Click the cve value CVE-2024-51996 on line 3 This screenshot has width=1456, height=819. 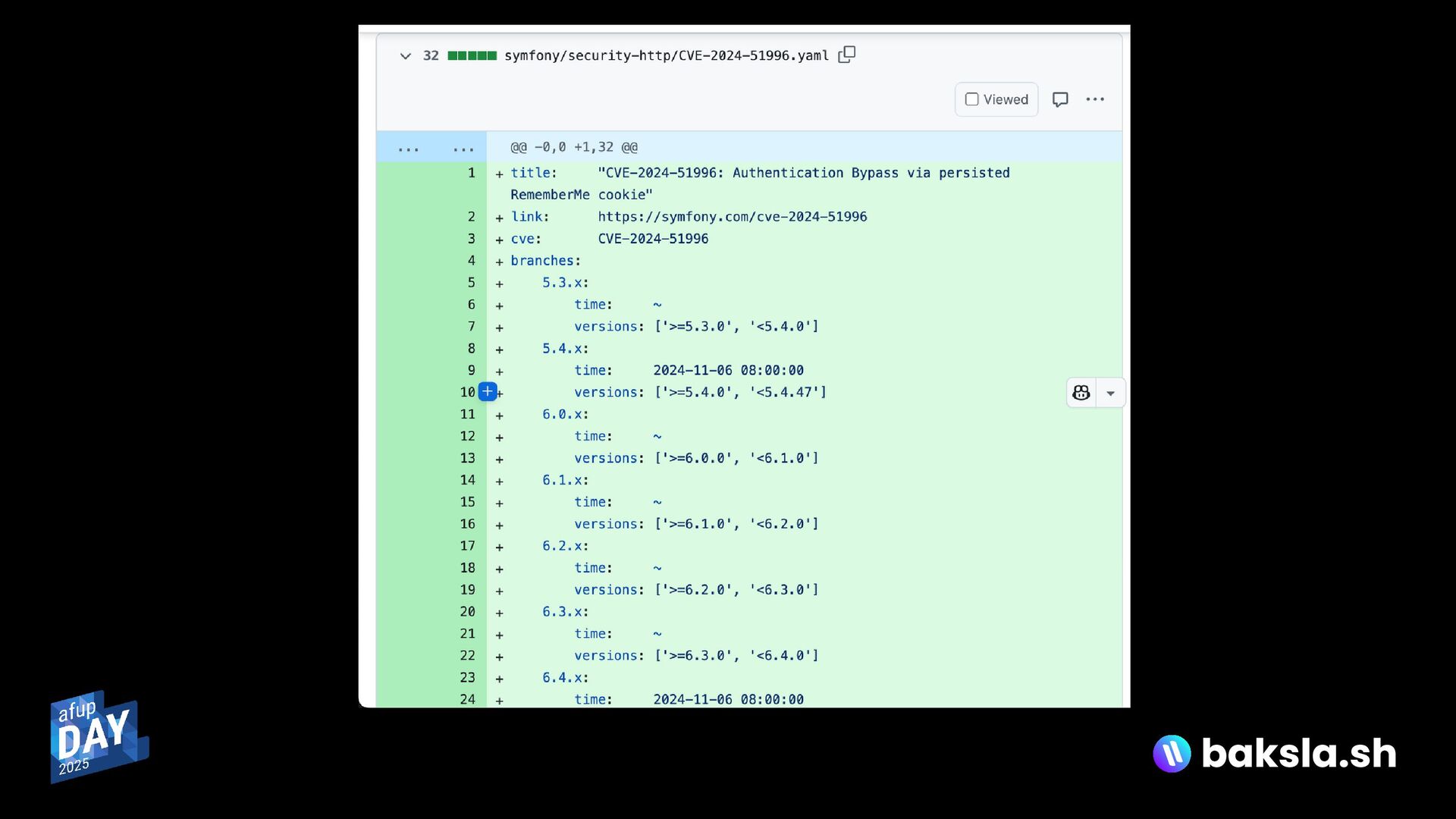click(653, 239)
